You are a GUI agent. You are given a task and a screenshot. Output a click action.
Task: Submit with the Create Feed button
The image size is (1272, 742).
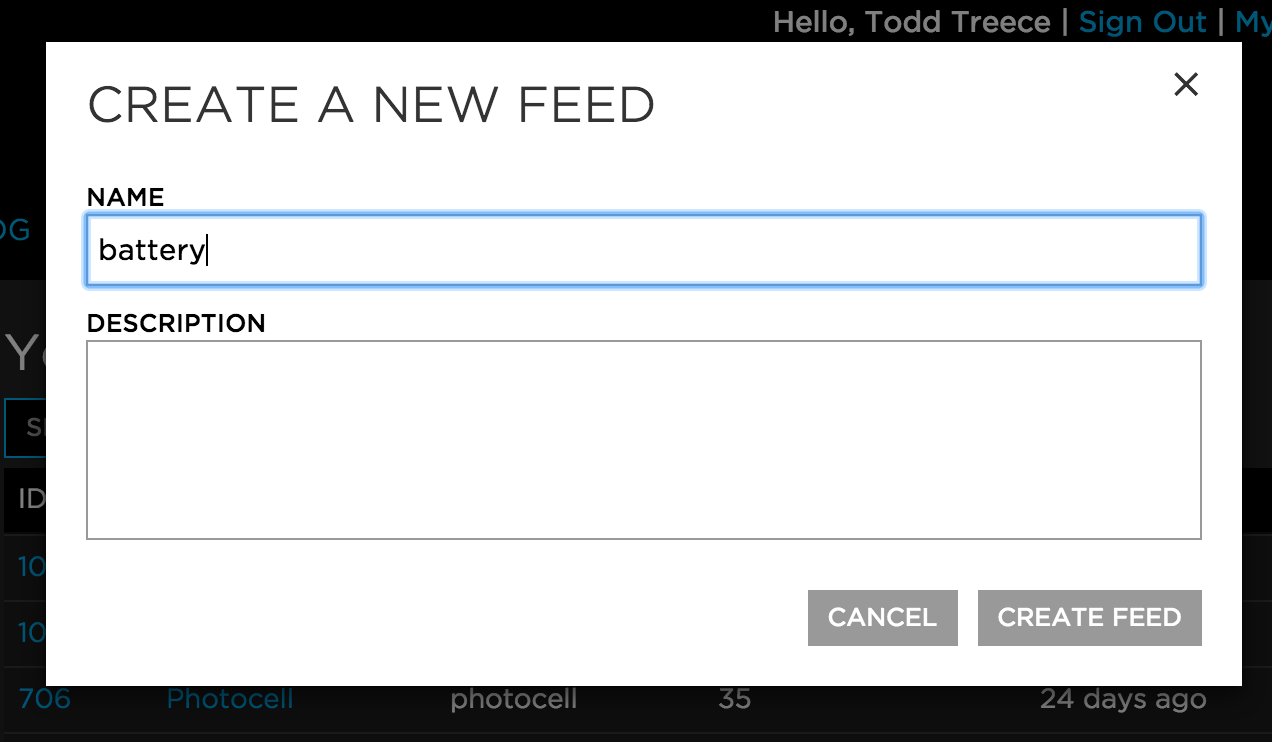tap(1089, 618)
